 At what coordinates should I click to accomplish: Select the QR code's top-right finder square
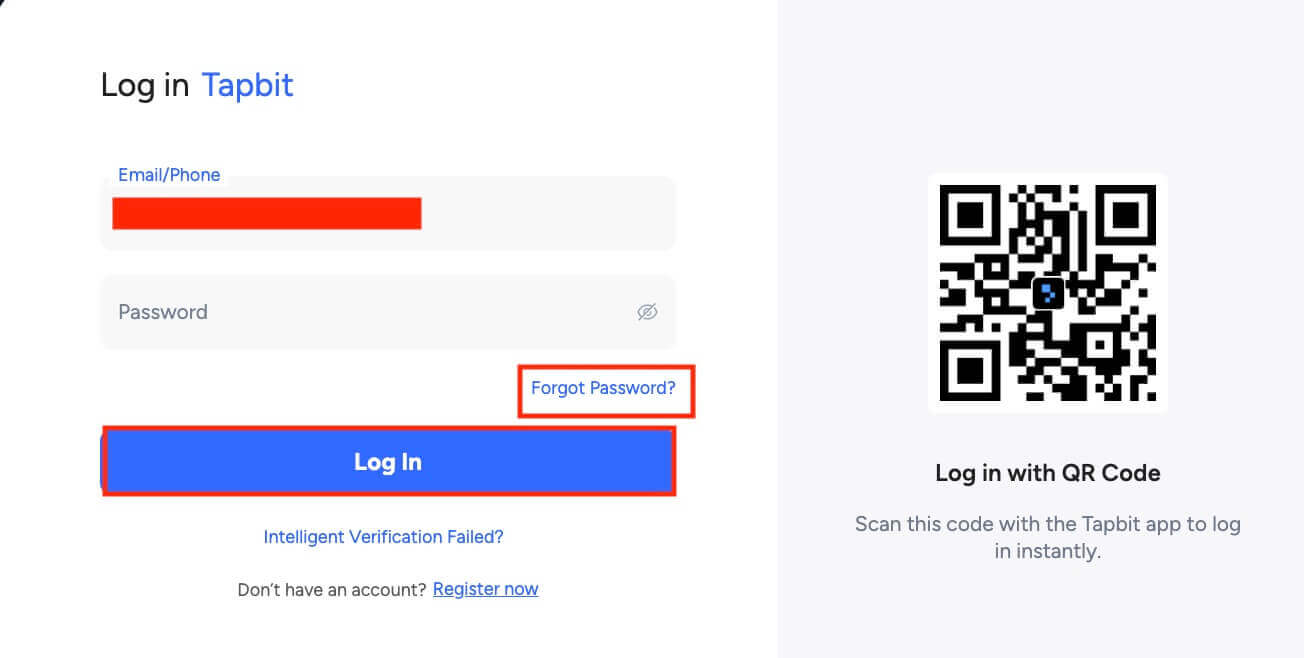click(1126, 214)
